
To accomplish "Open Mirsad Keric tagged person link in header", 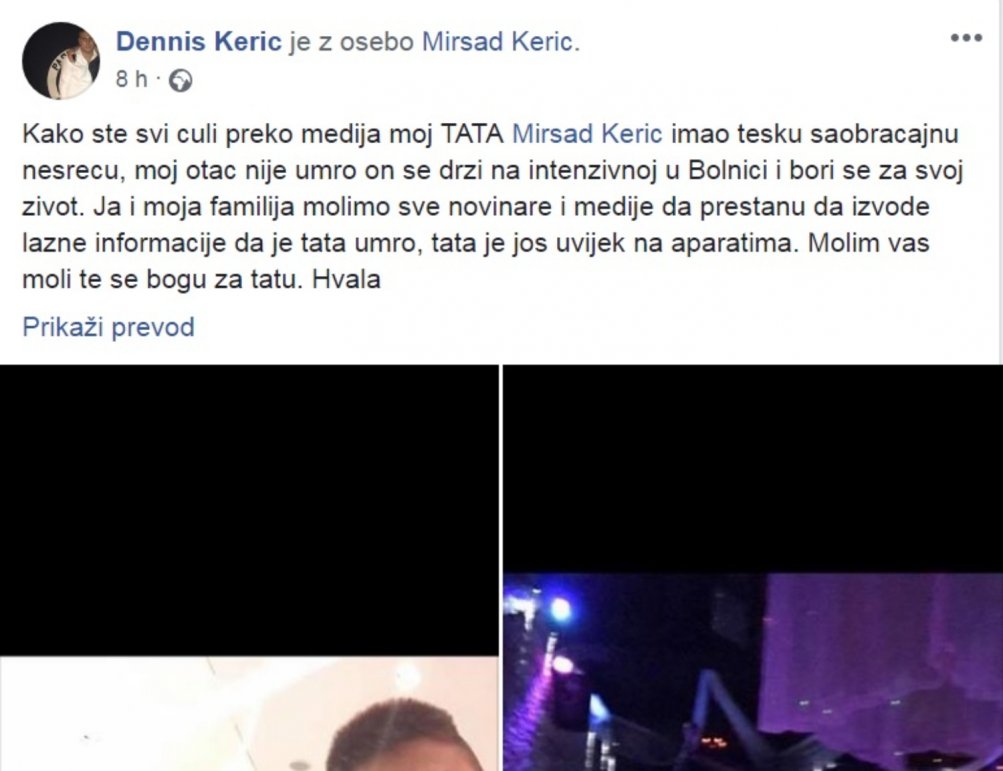I will point(500,42).
